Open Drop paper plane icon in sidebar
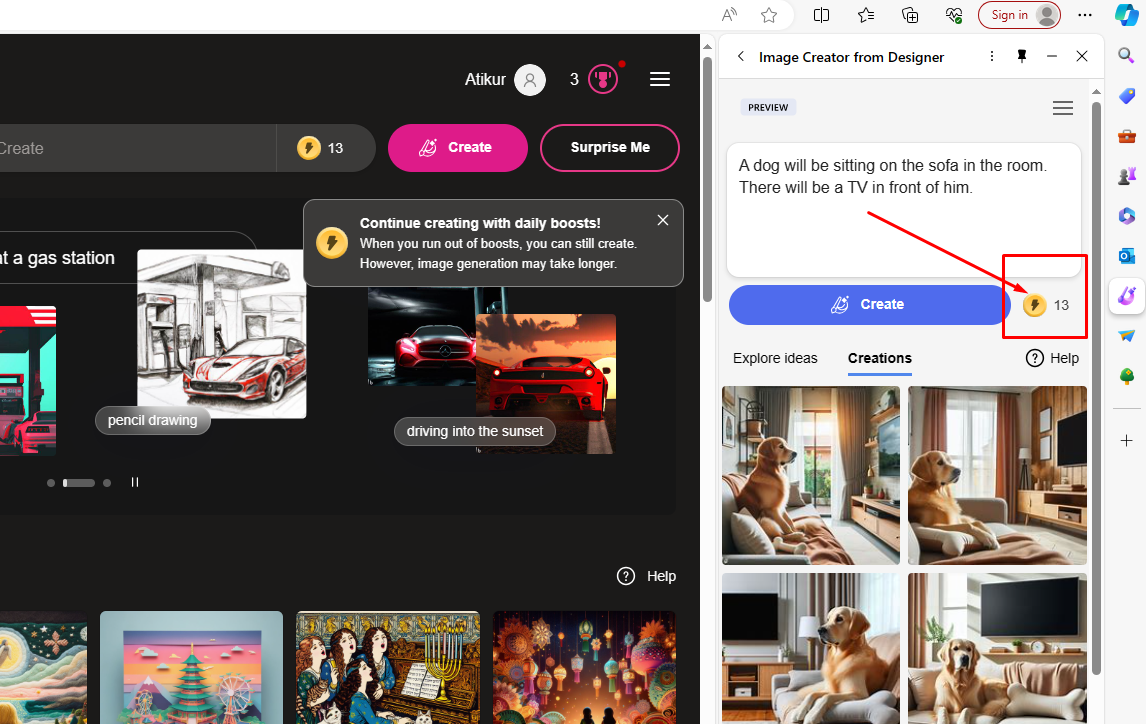This screenshot has height=724, width=1146. 1126,335
